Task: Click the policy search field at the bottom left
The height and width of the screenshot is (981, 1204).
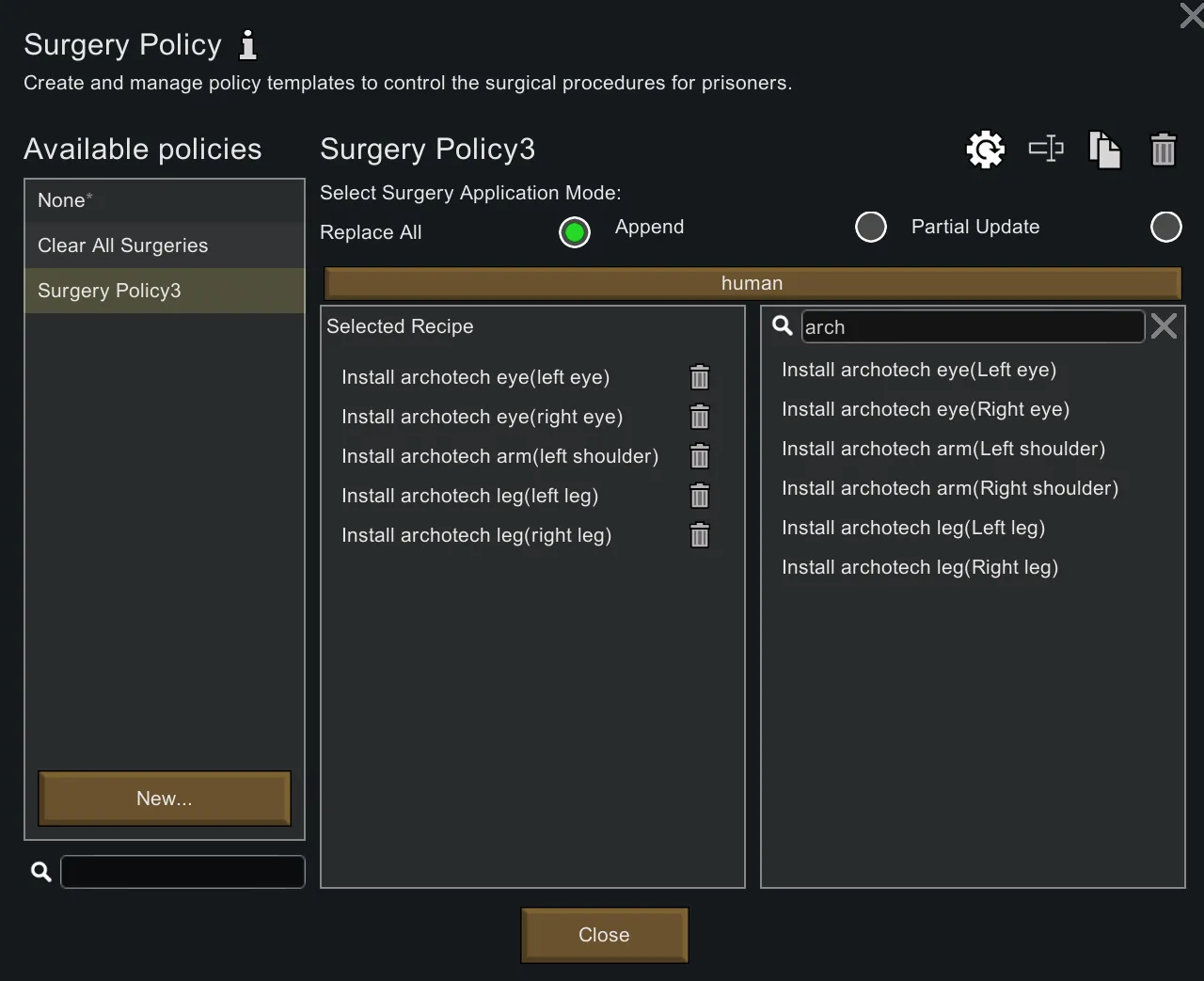Action: tap(182, 872)
